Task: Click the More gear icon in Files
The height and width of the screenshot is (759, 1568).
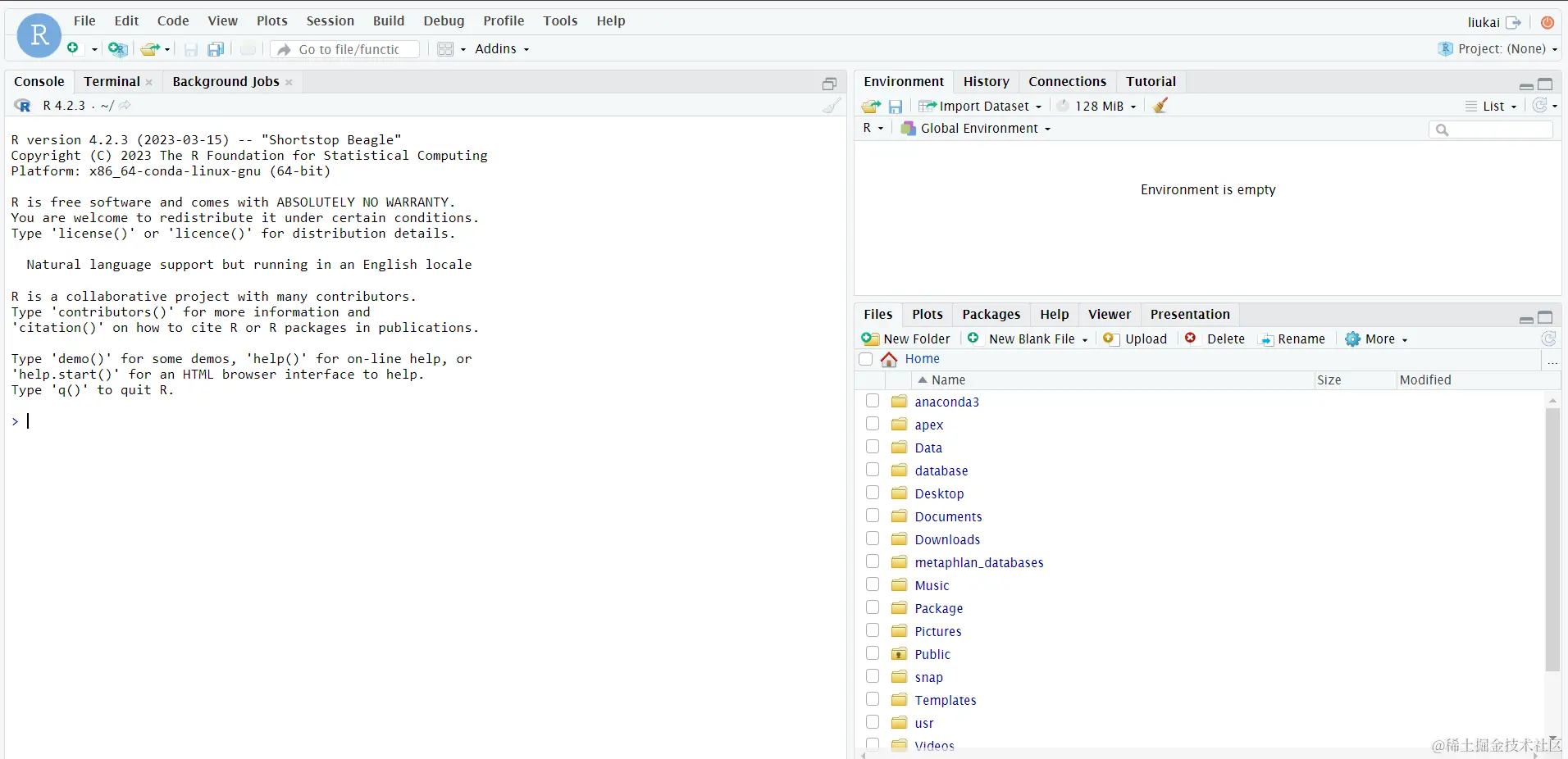Action: point(1352,339)
